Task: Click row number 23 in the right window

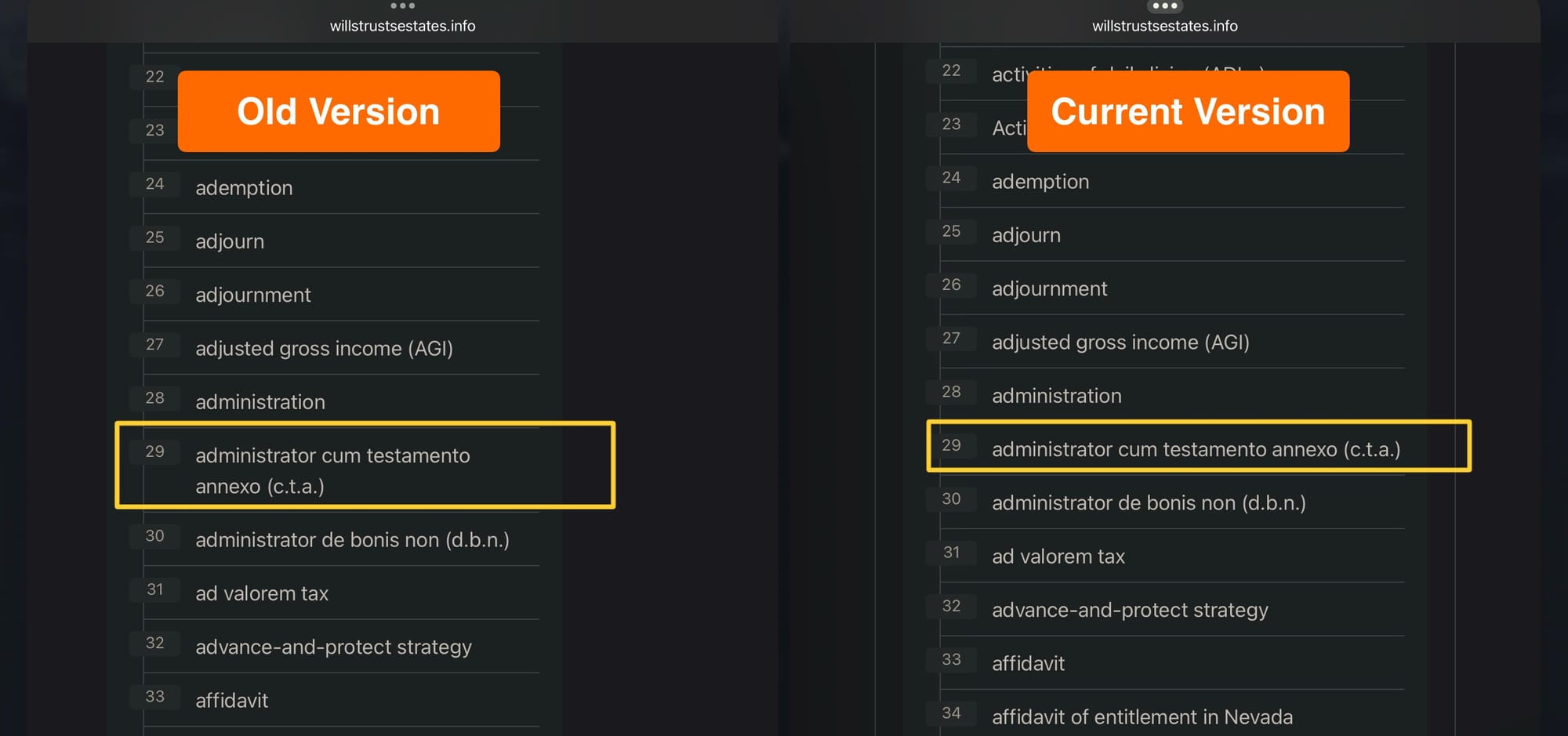Action: tap(951, 124)
